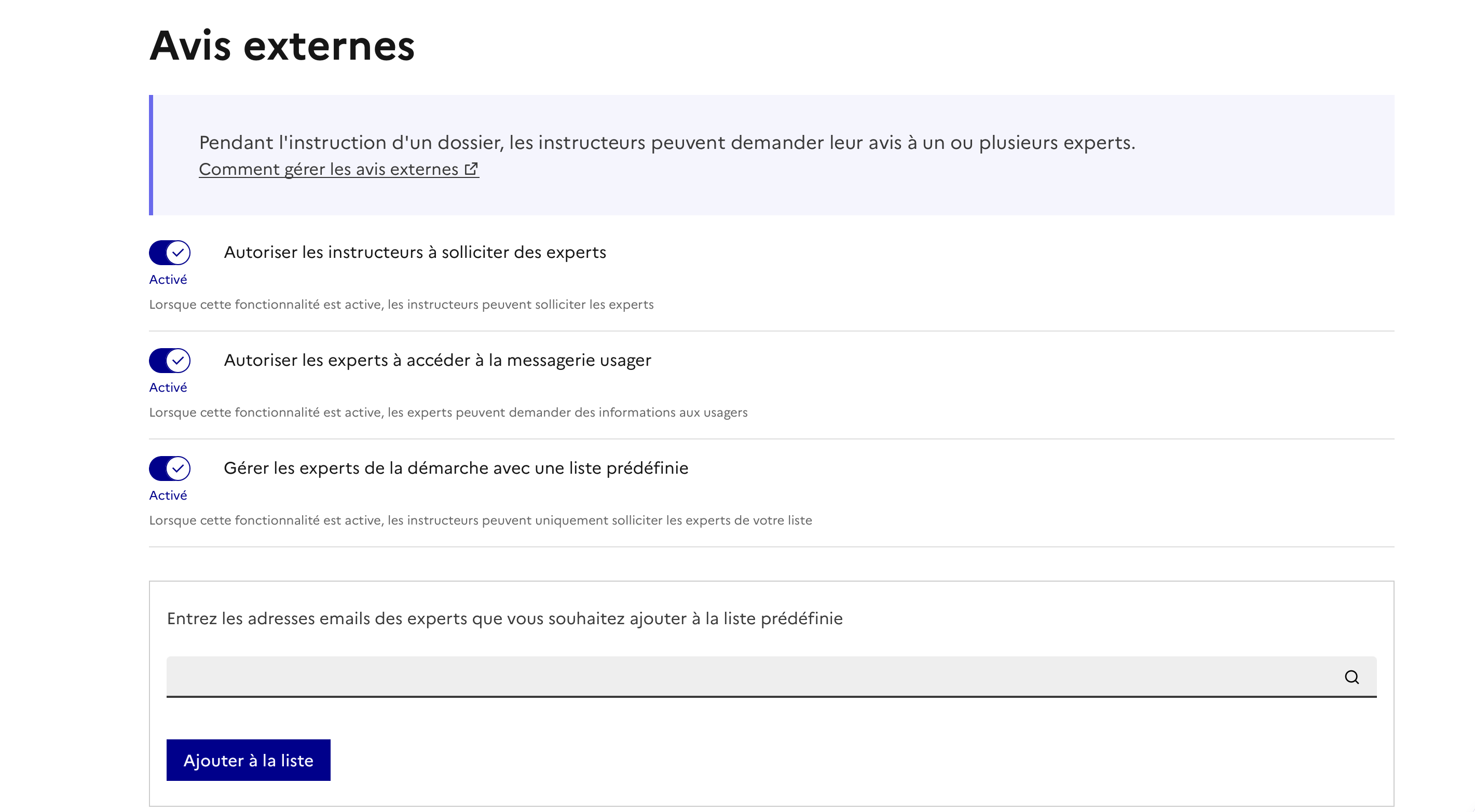Screen dimensions: 1475x812
Task: Disable the toggle for instructors soliciting experts
Action: (x=170, y=252)
